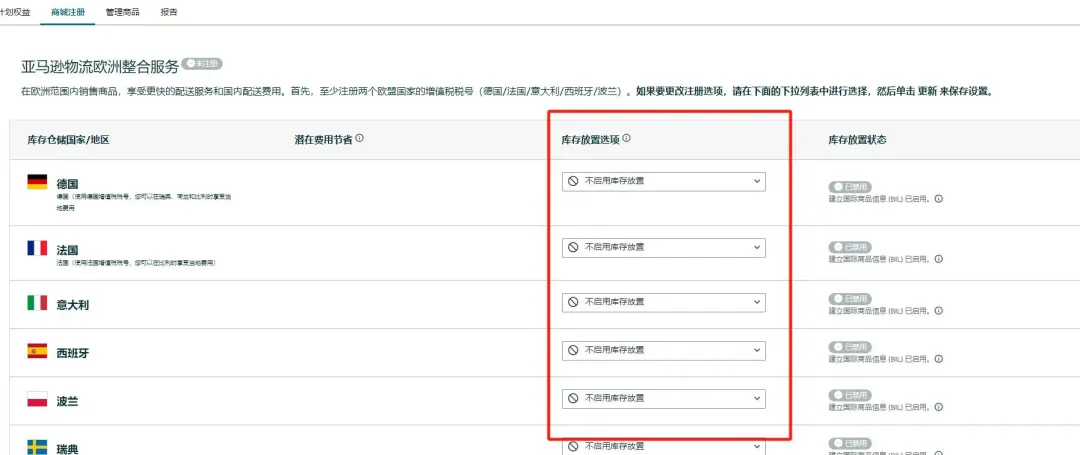1080x455 pixels.
Task: Toggle the 已禁用 switch for 法国
Action: [850, 247]
